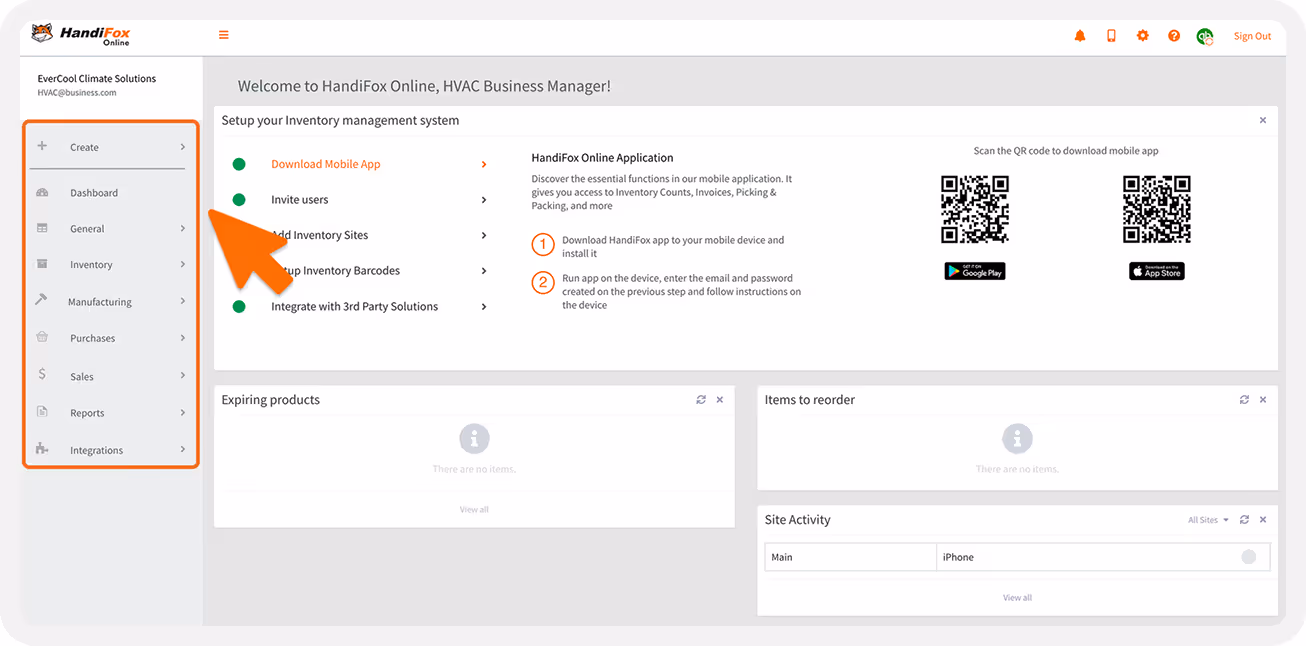Expand the General submenu chevron
The width and height of the screenshot is (1306, 646).
(183, 229)
